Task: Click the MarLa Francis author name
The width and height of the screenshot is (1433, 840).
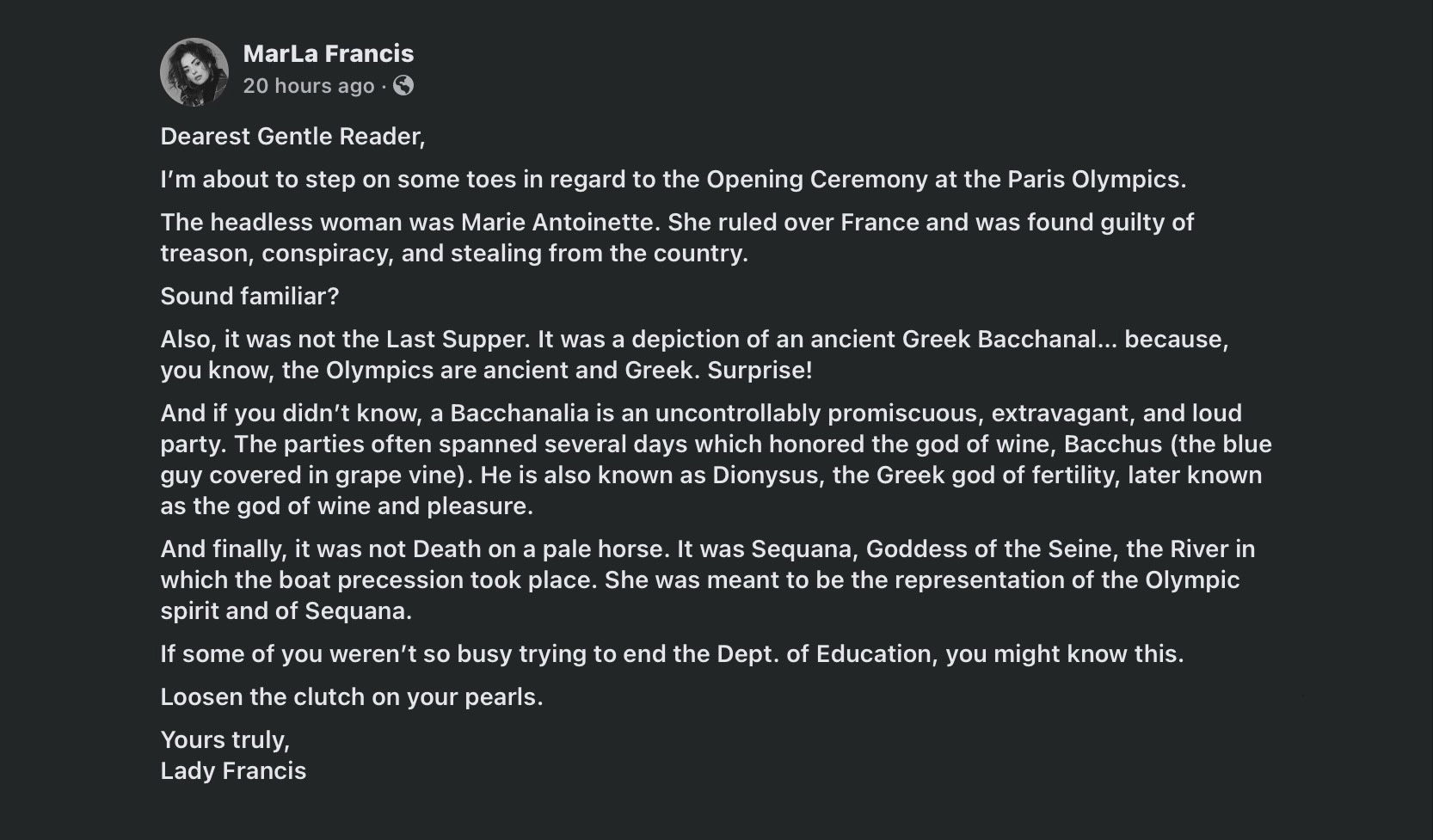Action: (329, 53)
